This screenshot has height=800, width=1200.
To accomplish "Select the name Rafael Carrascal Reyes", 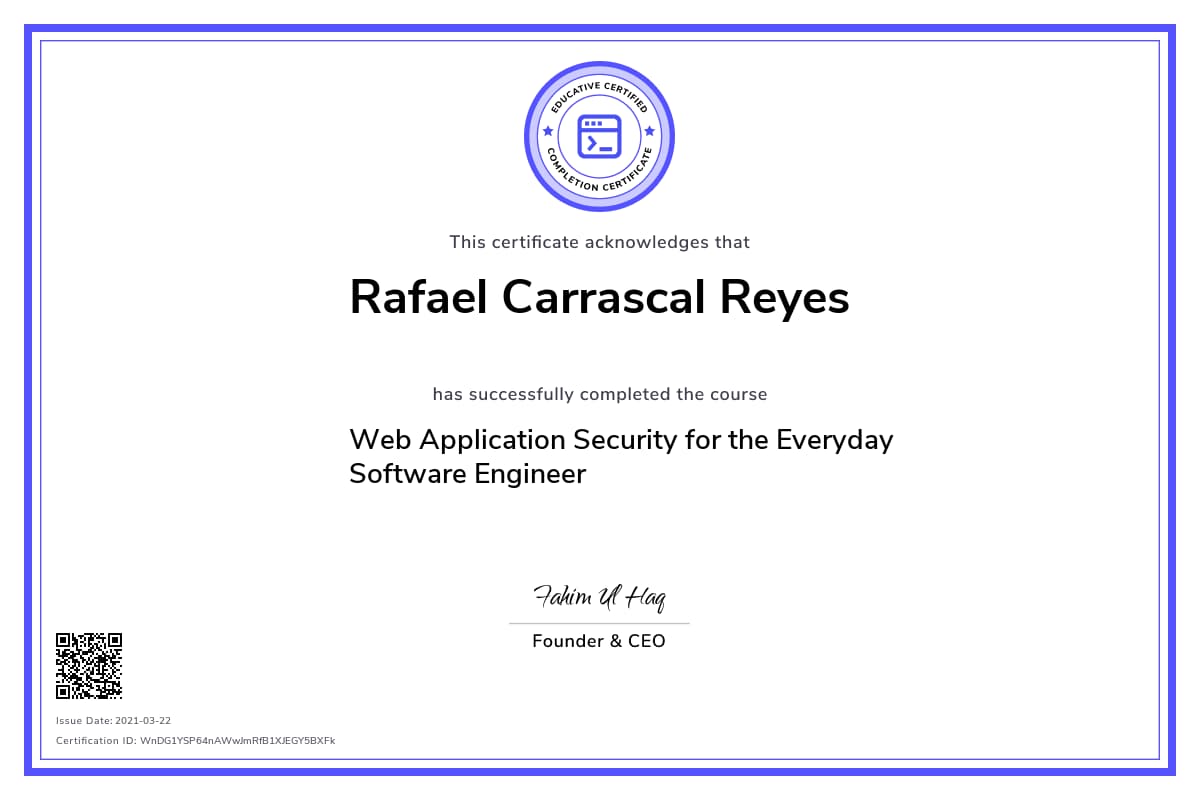I will coord(599,297).
